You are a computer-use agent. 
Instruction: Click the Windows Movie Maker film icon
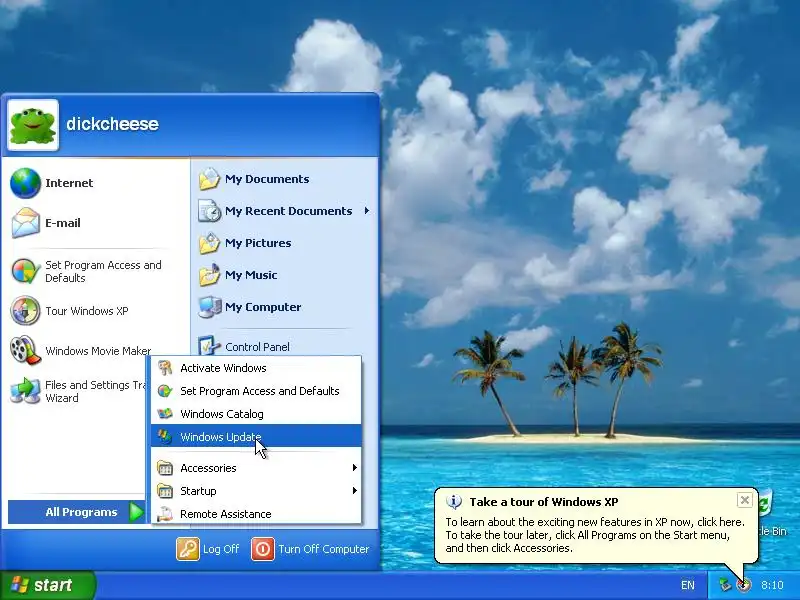click(x=25, y=351)
